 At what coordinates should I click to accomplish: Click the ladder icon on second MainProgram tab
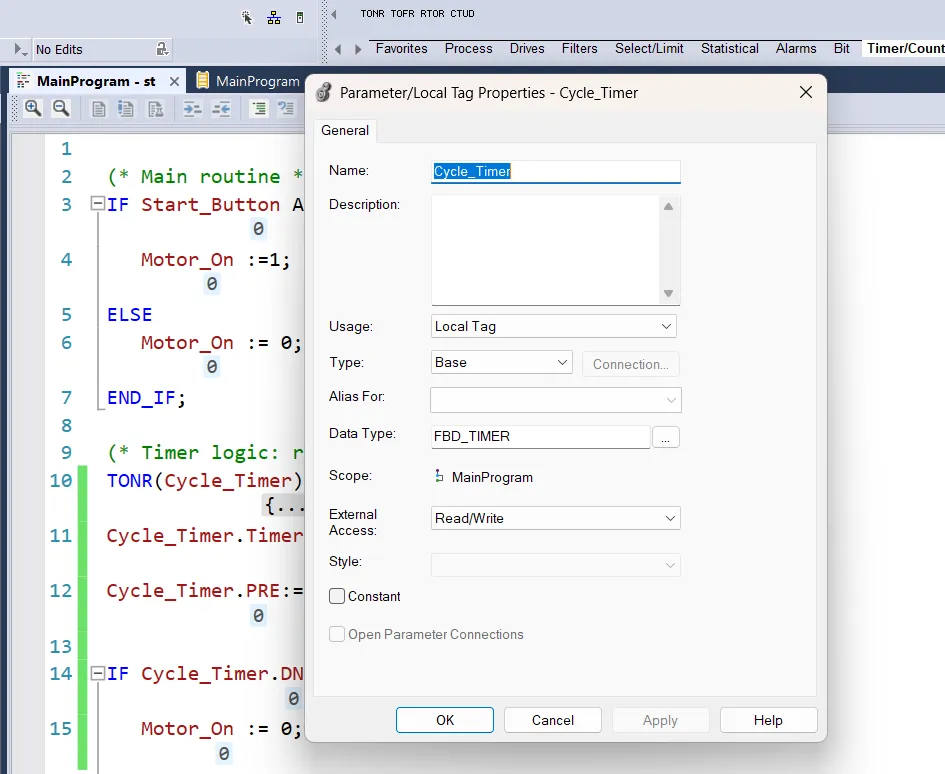(x=203, y=80)
